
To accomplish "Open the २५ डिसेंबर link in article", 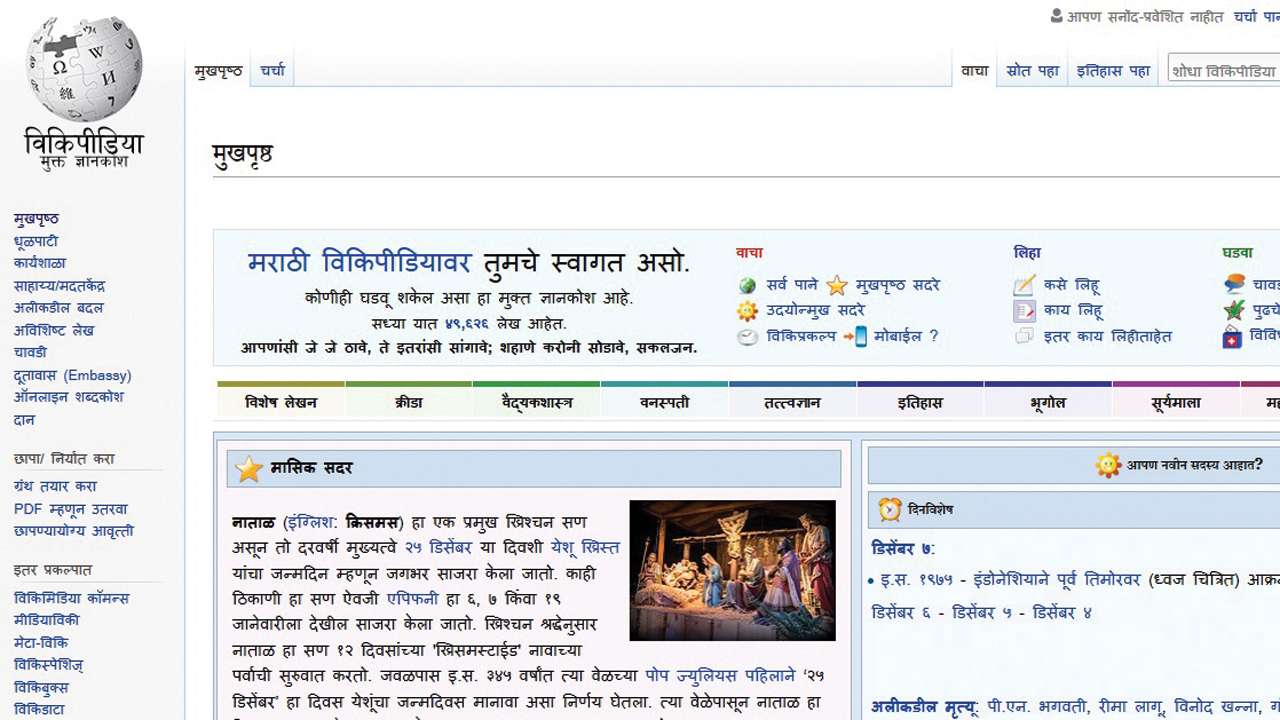I will pos(438,547).
